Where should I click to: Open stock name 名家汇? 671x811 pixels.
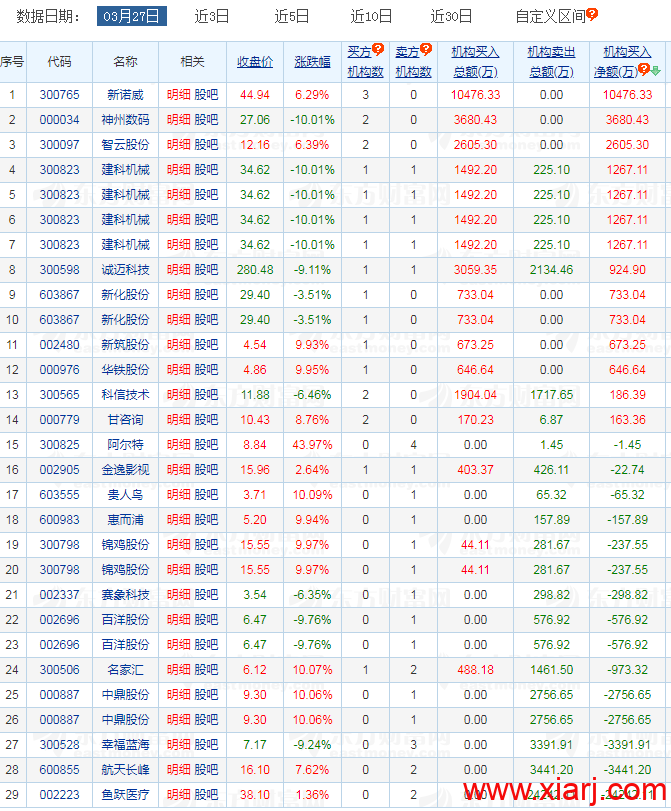pos(125,670)
